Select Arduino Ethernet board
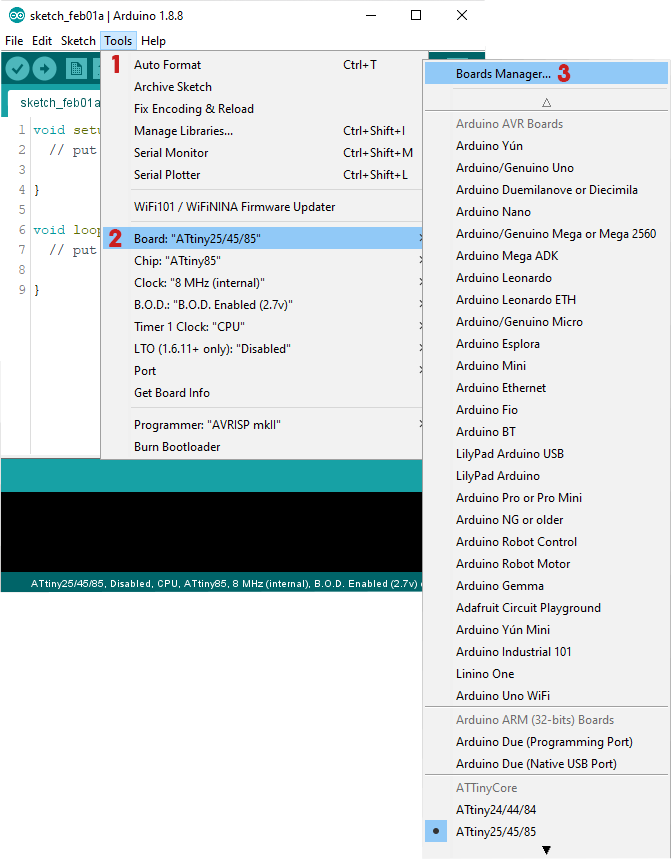 [x=546, y=387]
